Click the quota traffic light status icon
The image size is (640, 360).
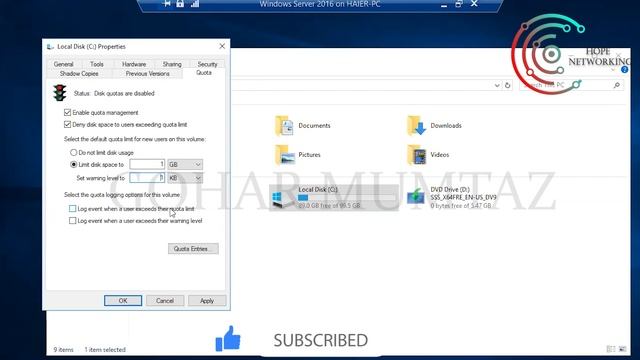coord(60,93)
